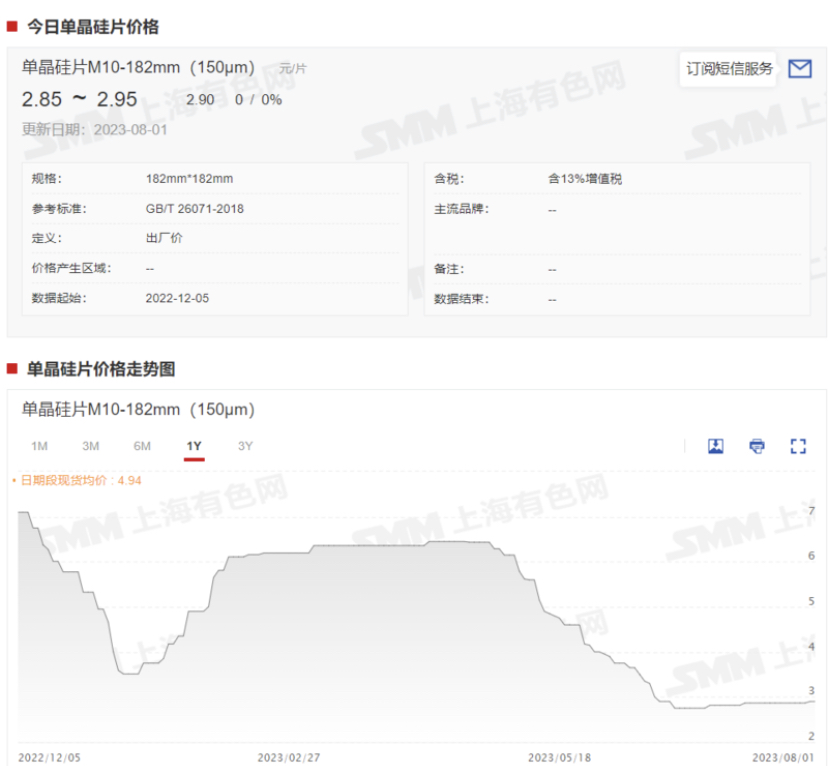Click the 2023/02/27 x-axis date label

(289, 757)
